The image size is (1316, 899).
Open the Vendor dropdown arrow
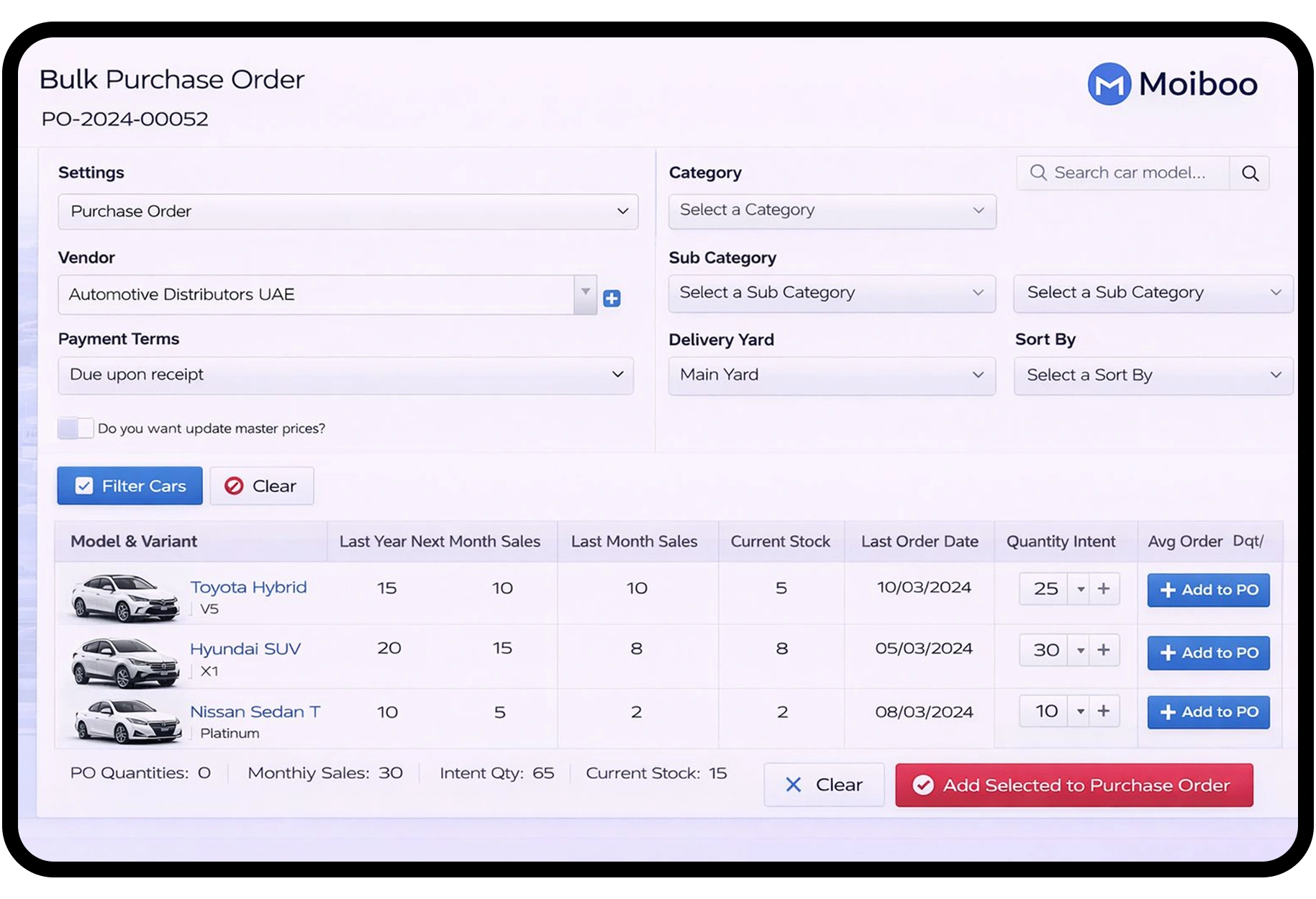click(586, 294)
